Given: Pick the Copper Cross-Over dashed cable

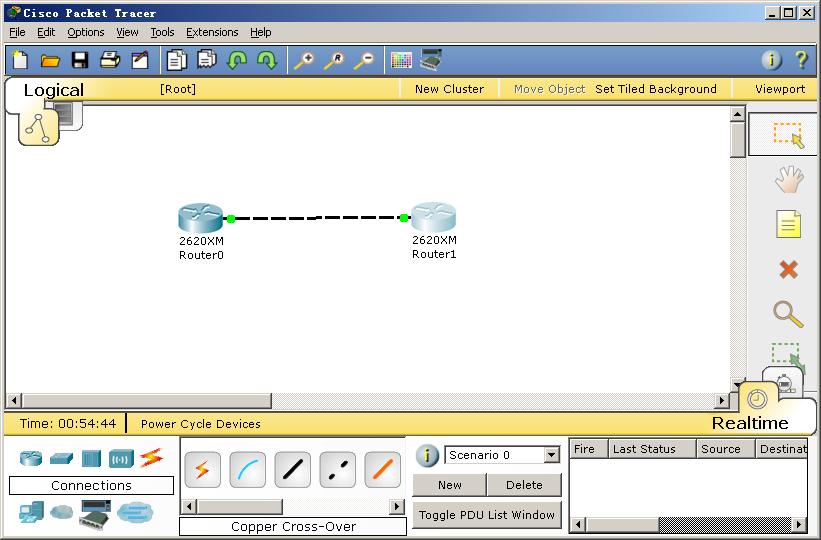Looking at the screenshot, I should point(338,470).
